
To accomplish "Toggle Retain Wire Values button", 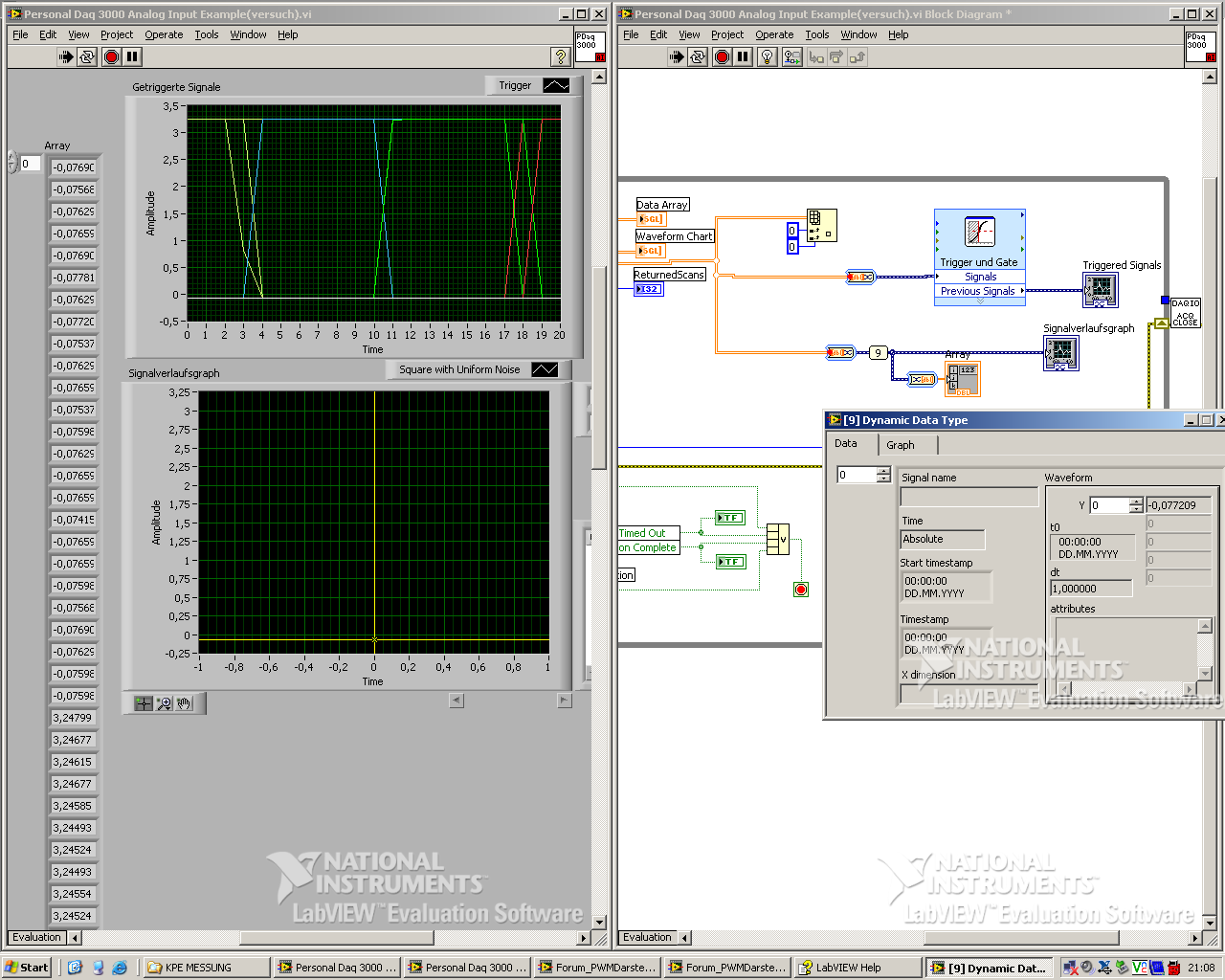I will pyautogui.click(x=791, y=56).
